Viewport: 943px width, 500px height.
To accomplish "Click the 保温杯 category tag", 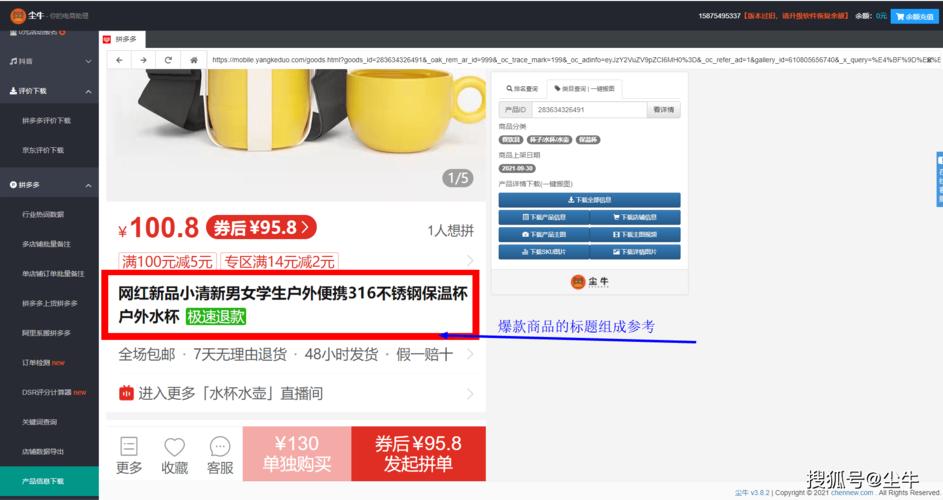I will [x=588, y=140].
